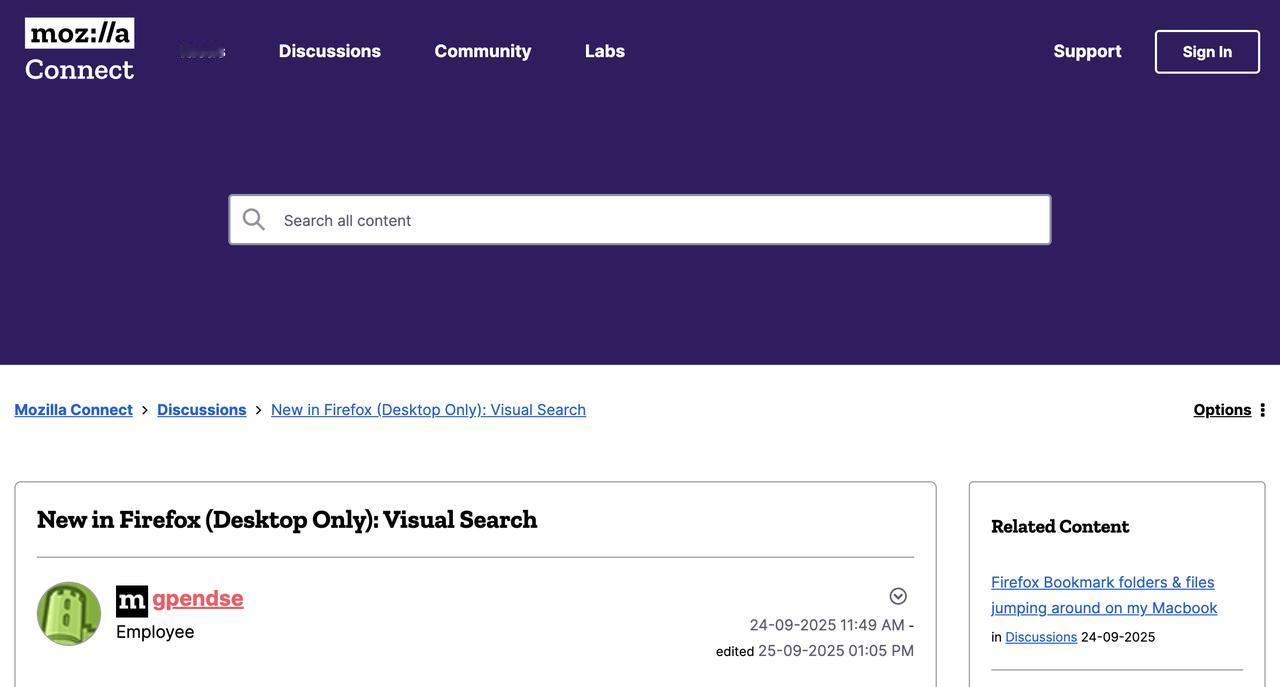Click the Mozilla 'm' employee badge icon
This screenshot has width=1280, height=687.
[x=132, y=601]
